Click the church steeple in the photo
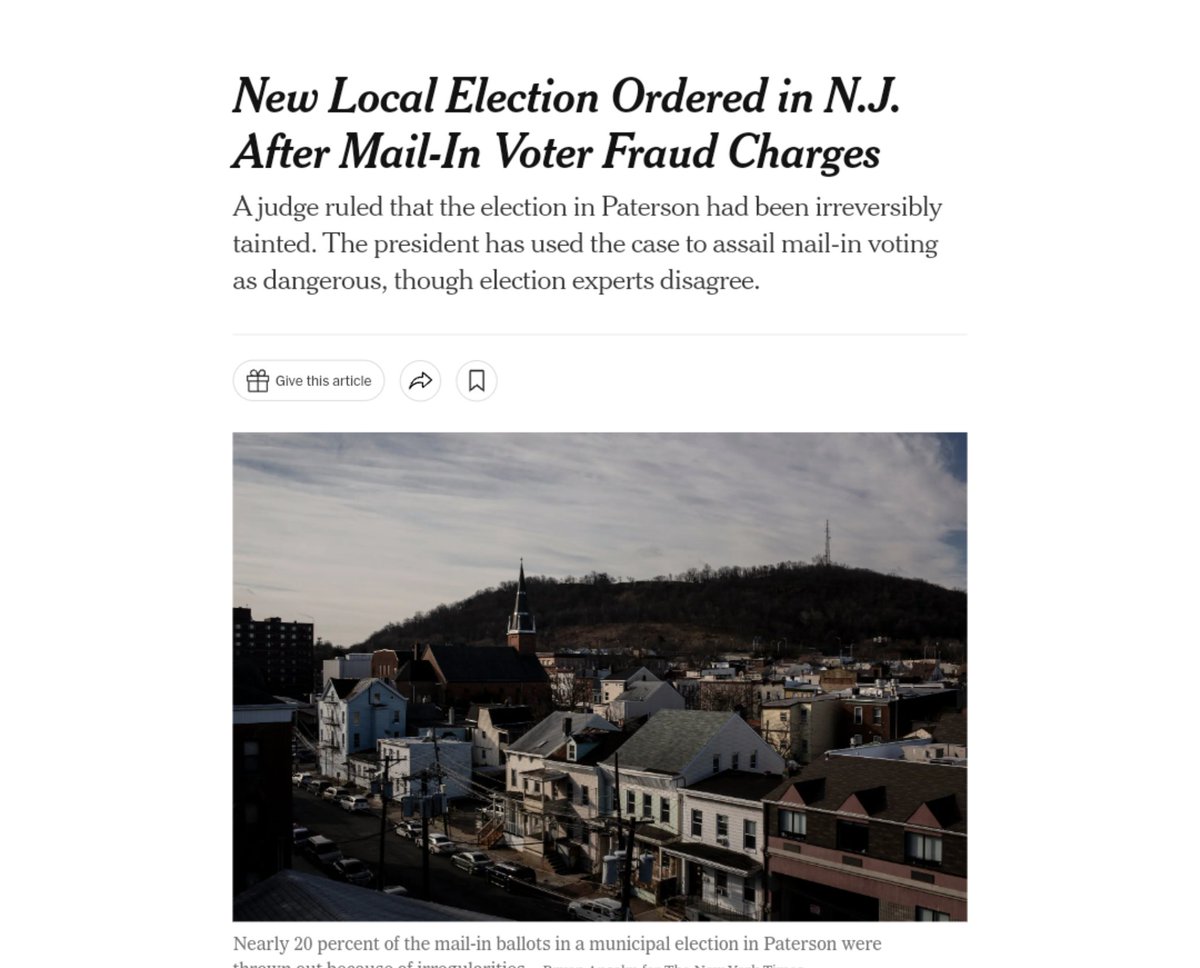 521,605
